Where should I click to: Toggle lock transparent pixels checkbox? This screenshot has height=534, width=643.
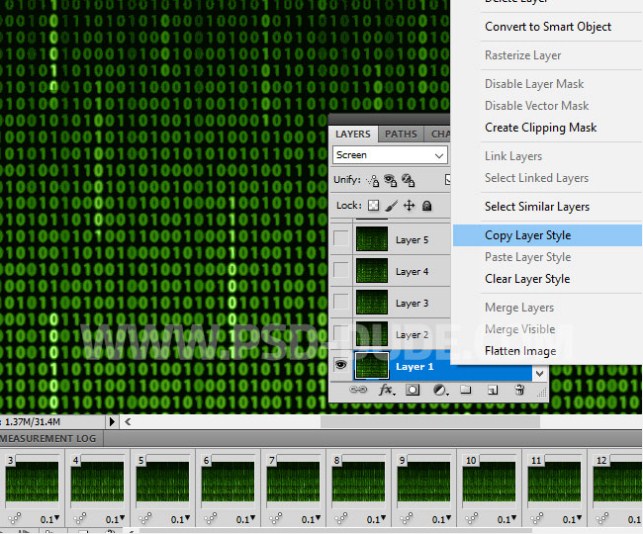tap(373, 206)
